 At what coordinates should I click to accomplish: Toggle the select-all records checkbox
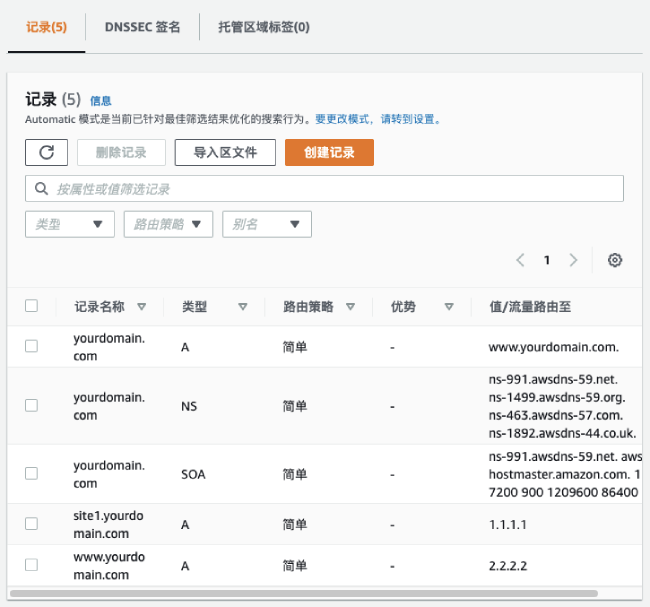[31, 306]
